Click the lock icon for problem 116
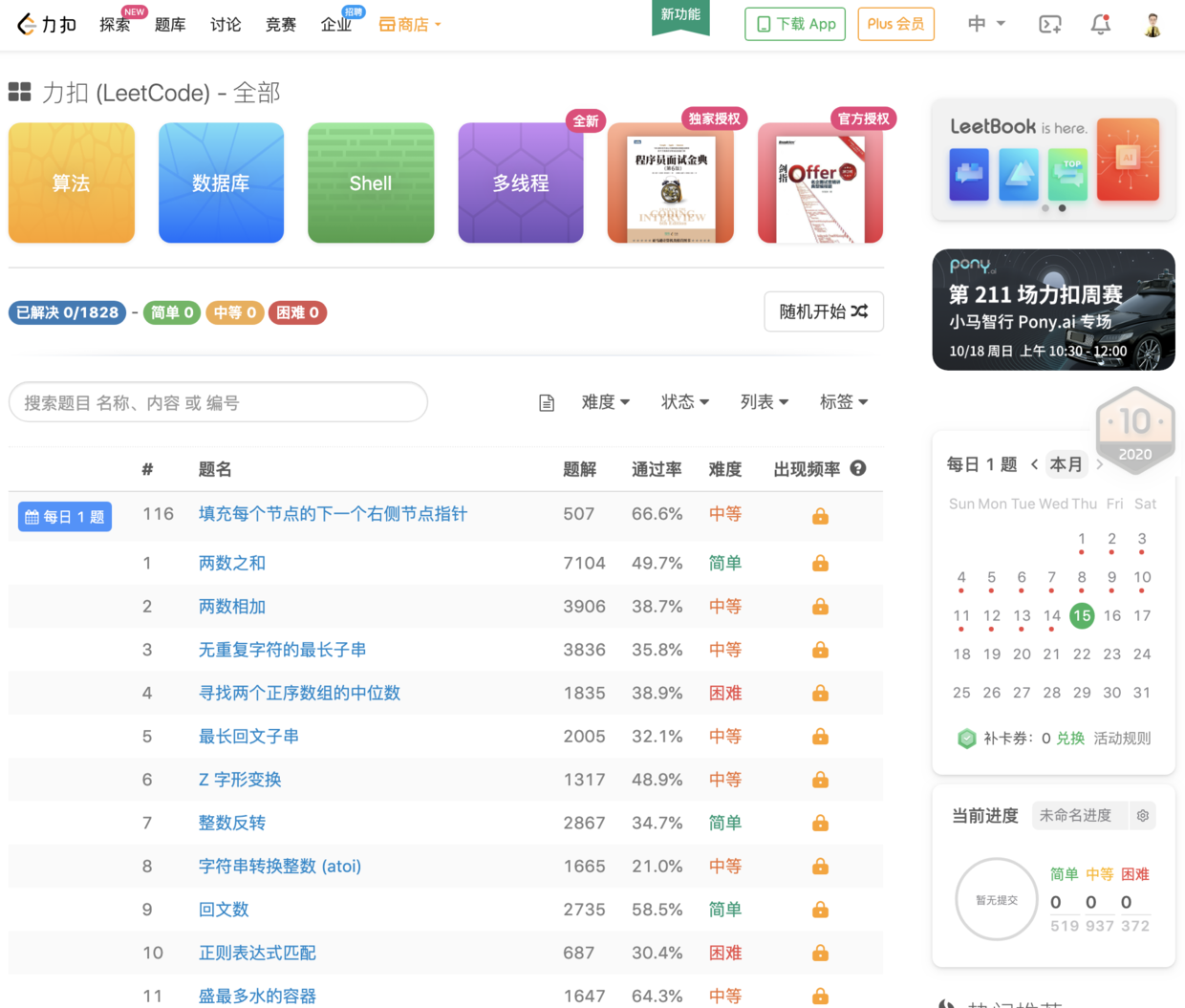This screenshot has width=1185, height=1008. tap(820, 516)
